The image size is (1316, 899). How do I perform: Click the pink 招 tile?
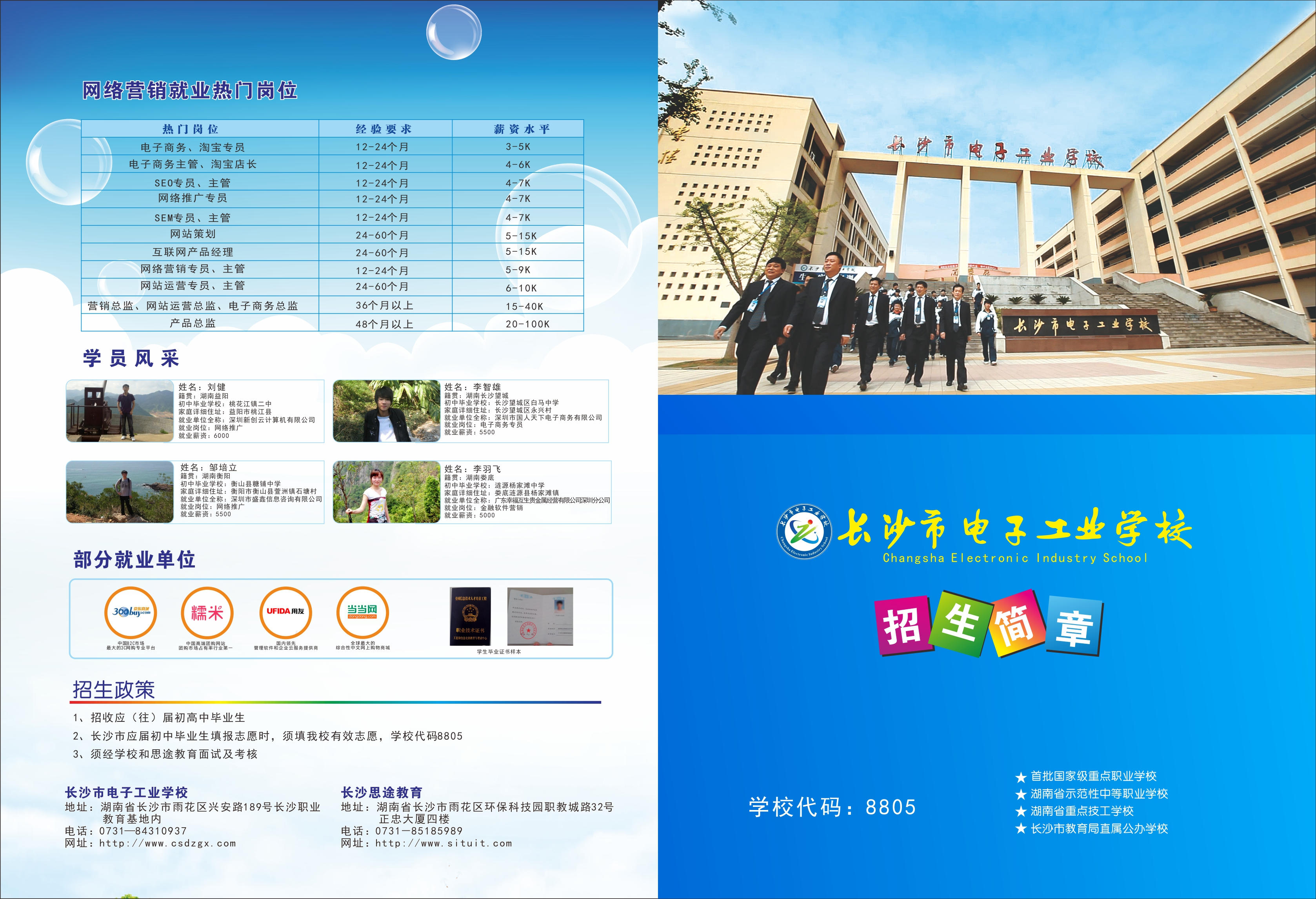point(904,626)
